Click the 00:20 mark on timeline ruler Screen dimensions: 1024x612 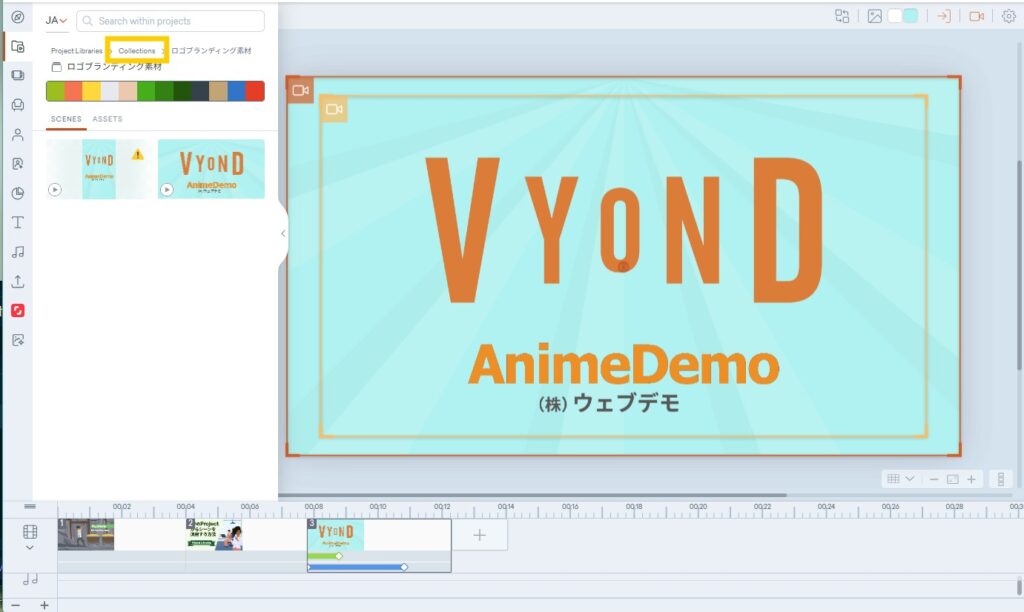[698, 507]
